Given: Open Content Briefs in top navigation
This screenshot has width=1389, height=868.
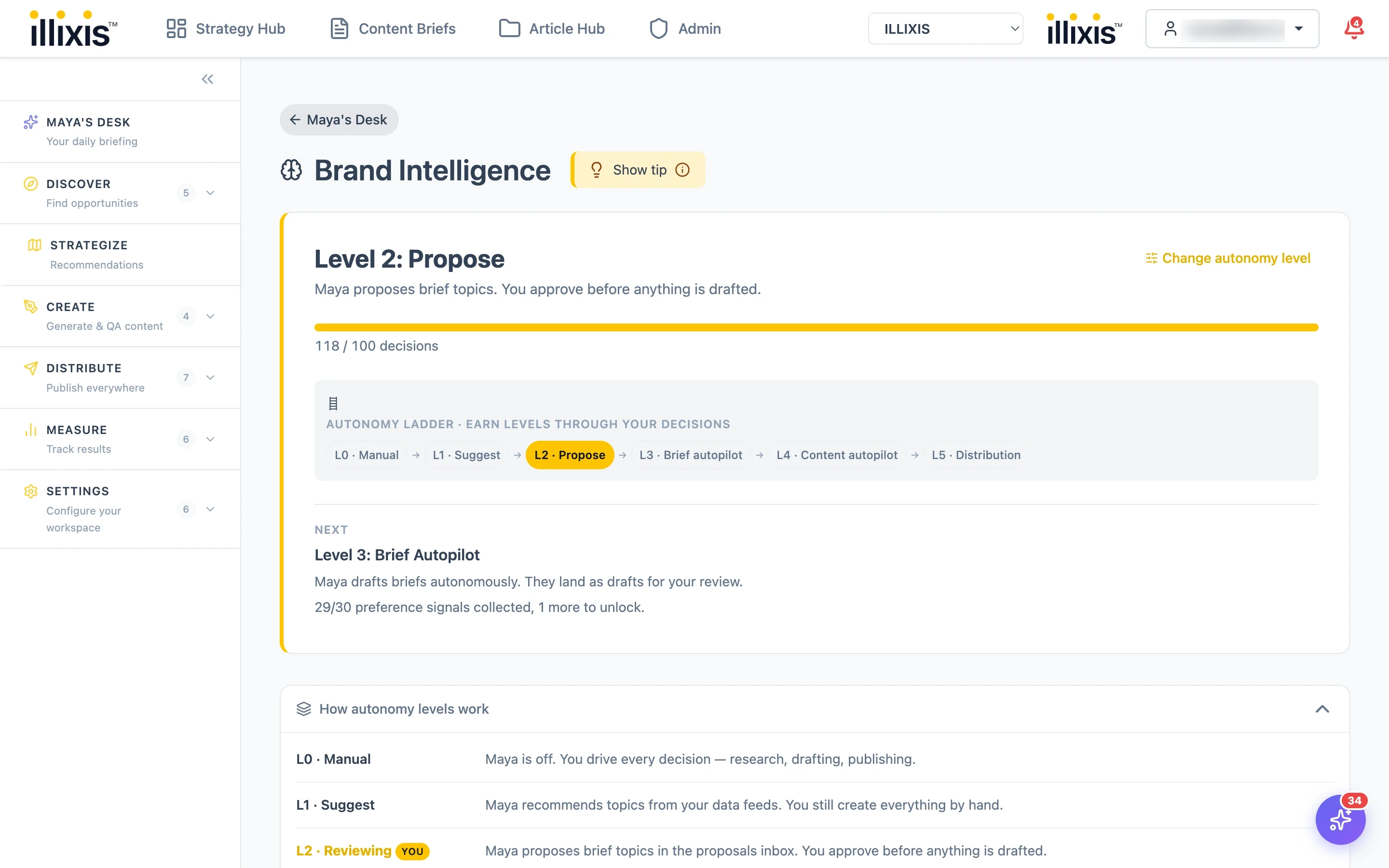Looking at the screenshot, I should (393, 29).
